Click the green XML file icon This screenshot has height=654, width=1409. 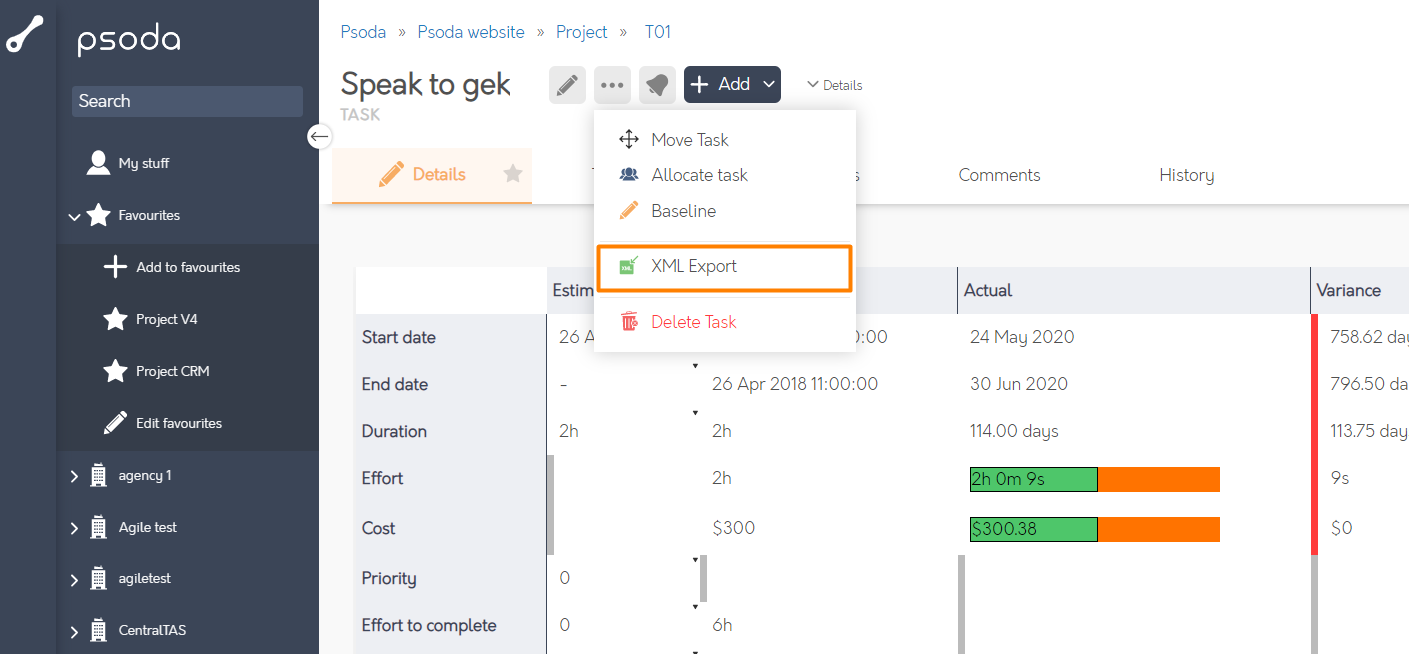pos(629,266)
